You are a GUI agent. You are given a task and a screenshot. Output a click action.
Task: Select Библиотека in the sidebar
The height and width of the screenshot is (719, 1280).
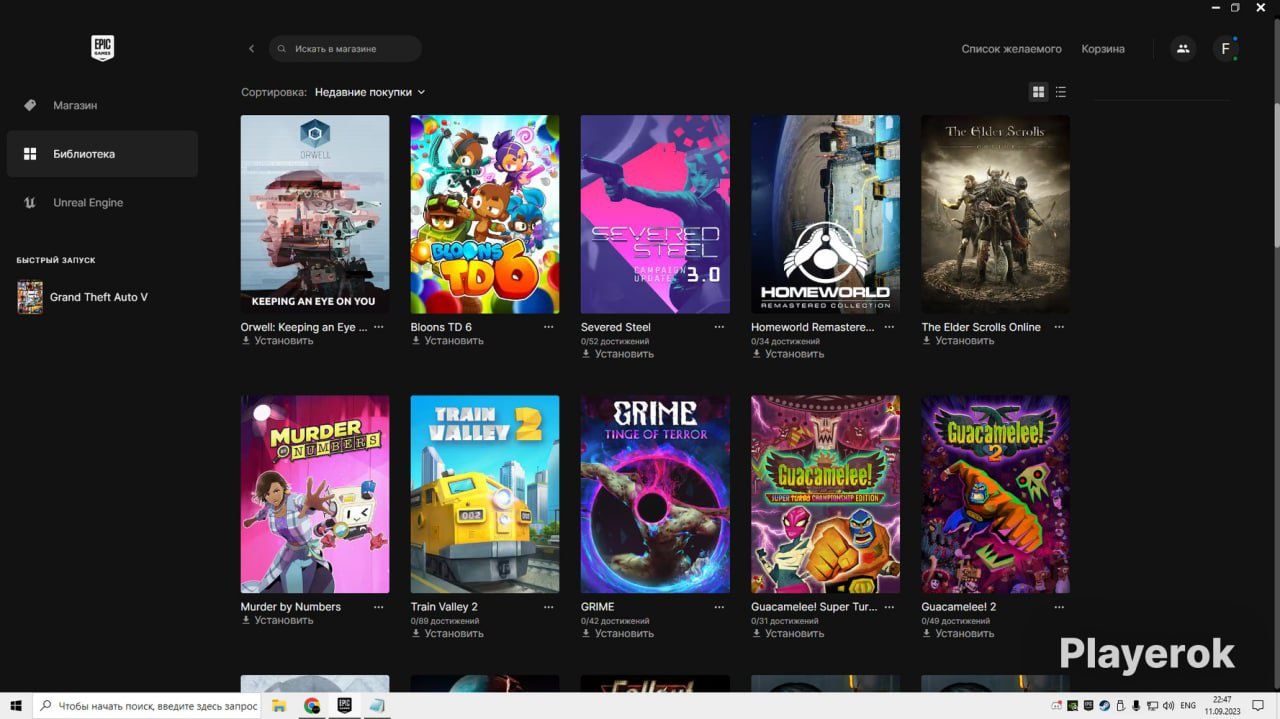[x=102, y=154]
